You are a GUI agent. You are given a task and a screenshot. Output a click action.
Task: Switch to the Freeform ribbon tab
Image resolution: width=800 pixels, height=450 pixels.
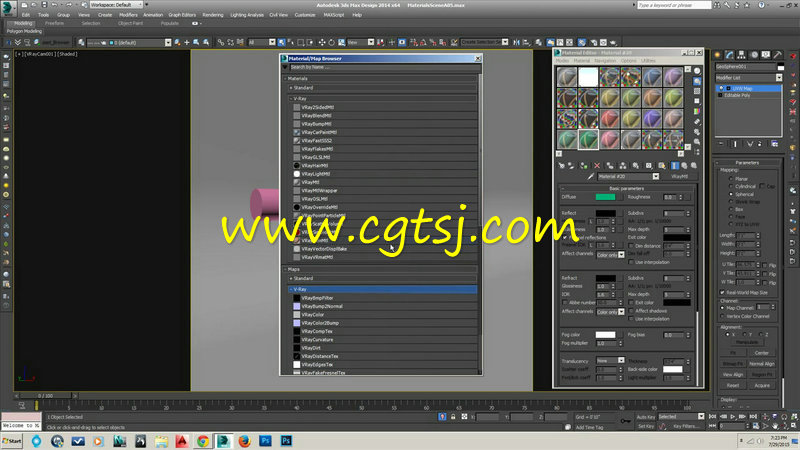(54, 23)
